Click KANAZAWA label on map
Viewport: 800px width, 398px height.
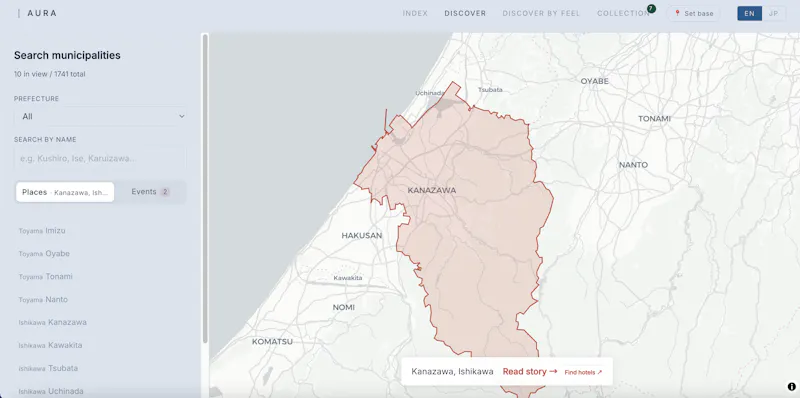[432, 190]
